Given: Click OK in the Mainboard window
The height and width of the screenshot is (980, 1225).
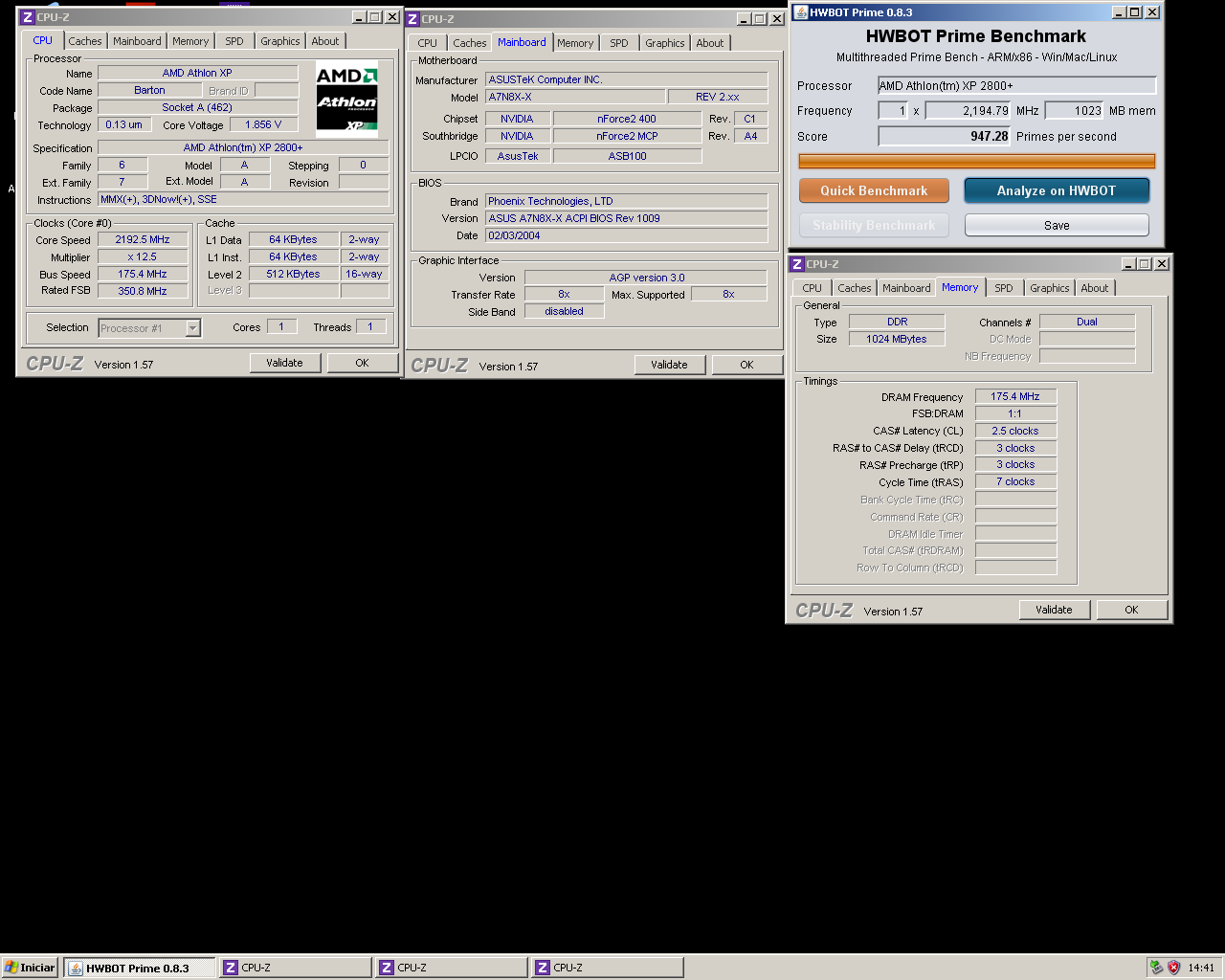Looking at the screenshot, I should click(x=747, y=365).
